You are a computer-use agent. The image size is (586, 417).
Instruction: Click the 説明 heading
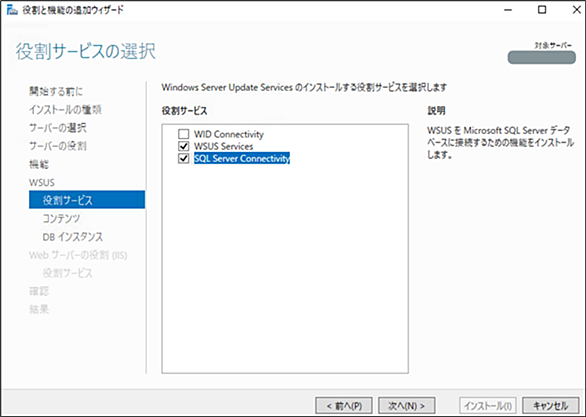click(x=436, y=111)
